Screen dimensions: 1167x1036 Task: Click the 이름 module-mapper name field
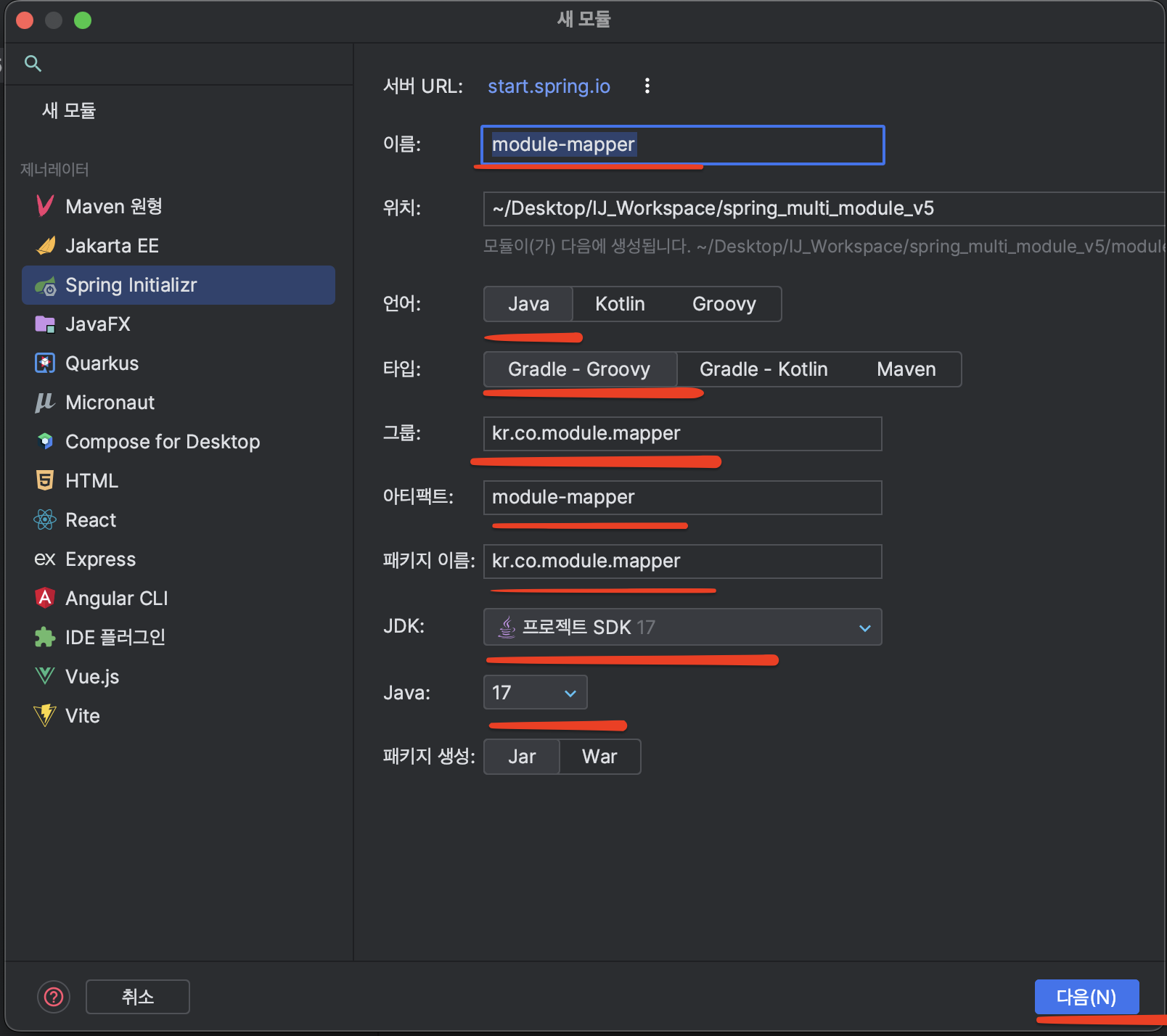click(682, 144)
